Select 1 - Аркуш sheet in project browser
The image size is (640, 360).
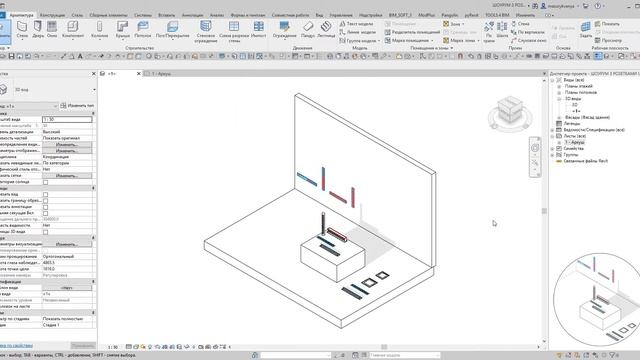[575, 142]
